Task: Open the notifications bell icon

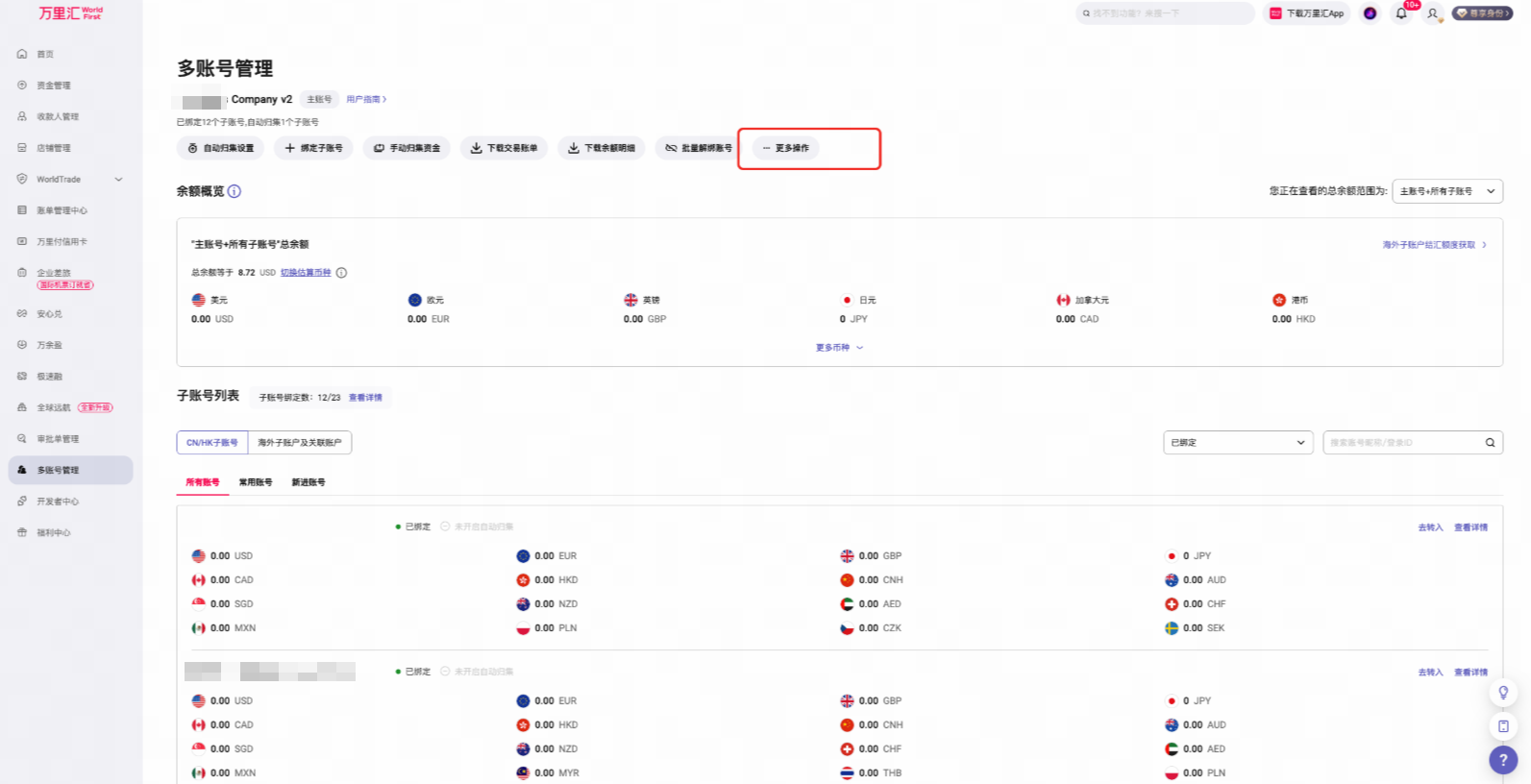Action: (1401, 13)
